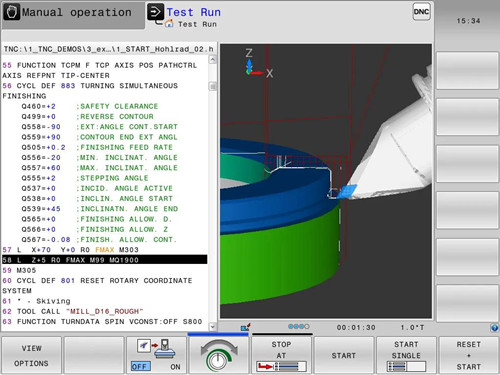Click the blue tool insert in simulation

coord(347,192)
